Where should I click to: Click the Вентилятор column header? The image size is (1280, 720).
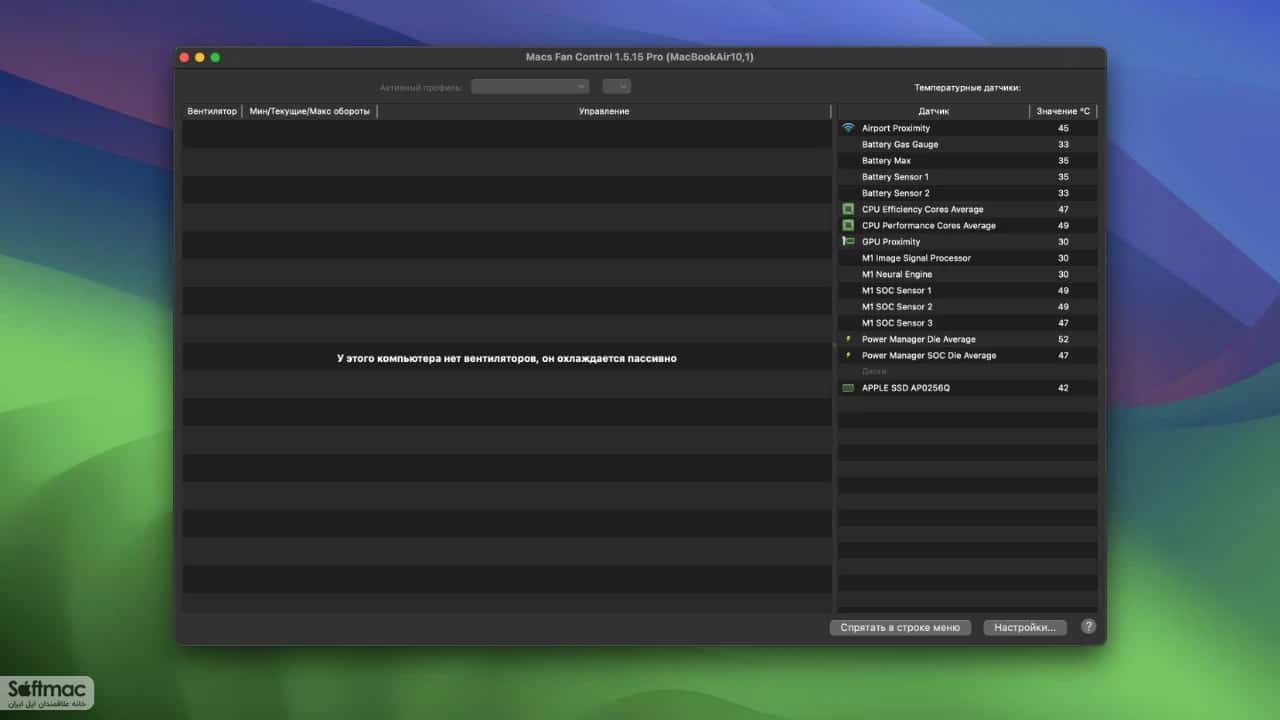point(212,111)
